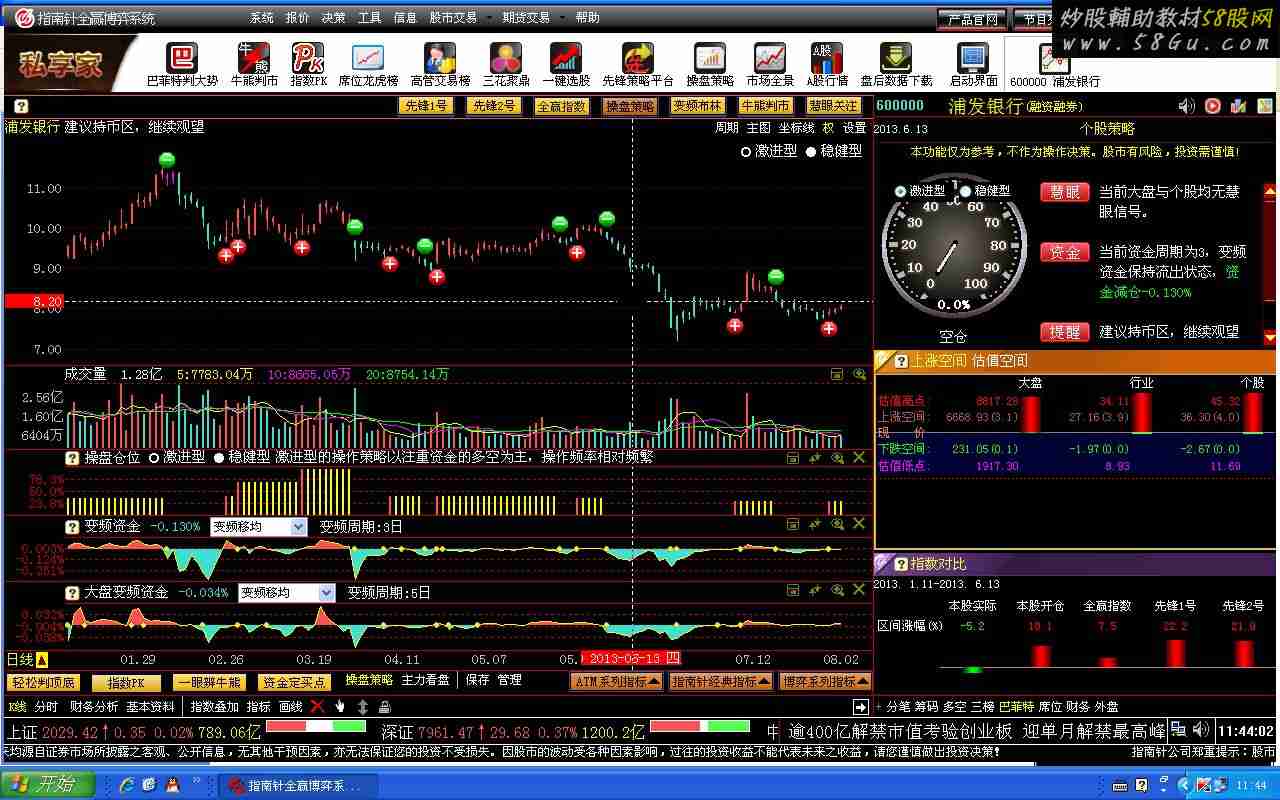Open the 决策 menu
The height and width of the screenshot is (800, 1280).
point(333,18)
